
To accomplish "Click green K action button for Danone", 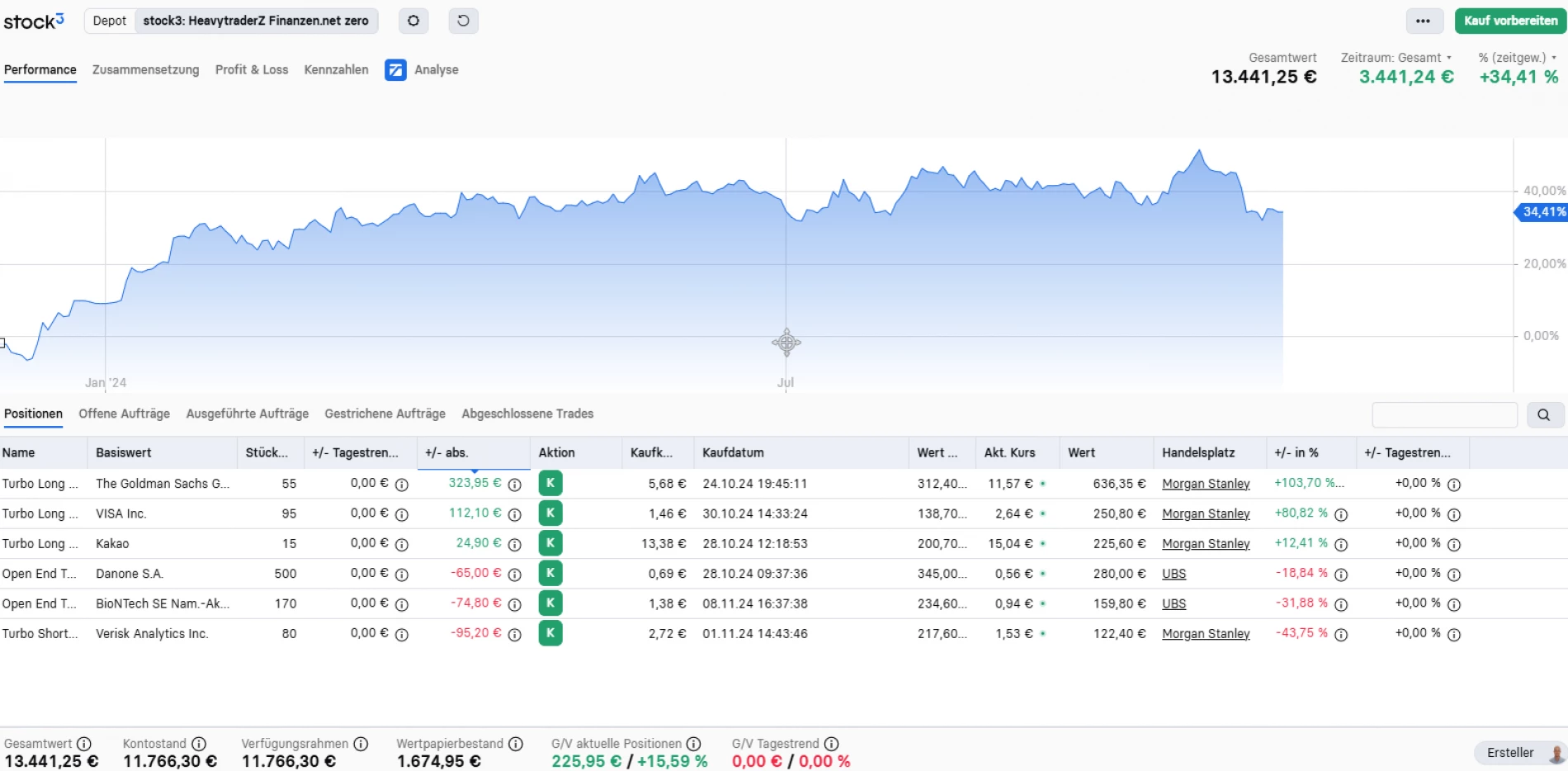I will [550, 573].
